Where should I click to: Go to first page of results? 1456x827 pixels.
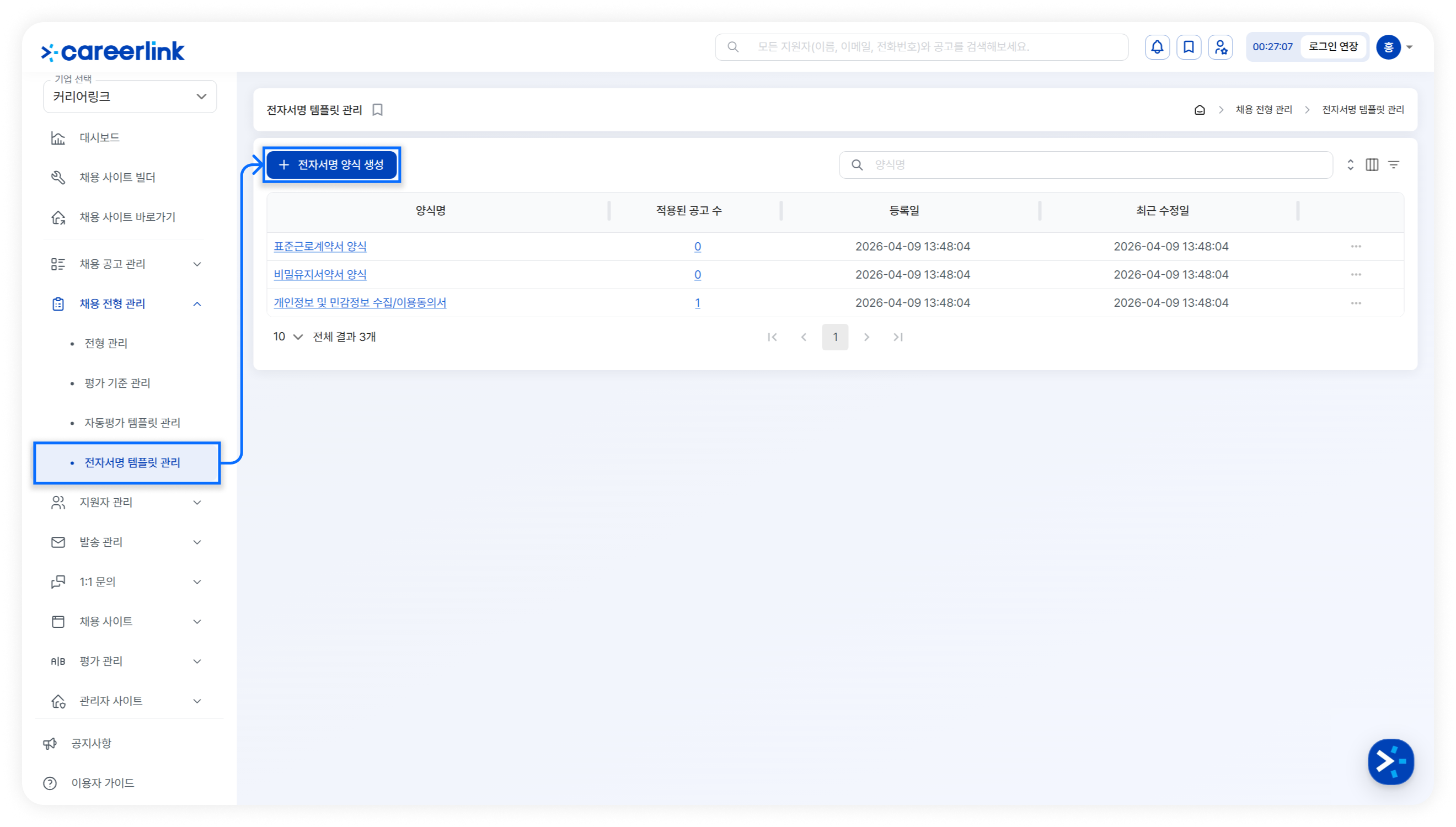[x=772, y=338]
